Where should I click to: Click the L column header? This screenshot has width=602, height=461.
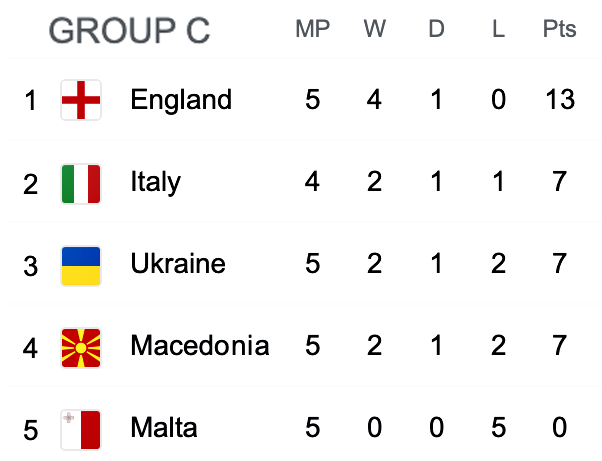(498, 29)
